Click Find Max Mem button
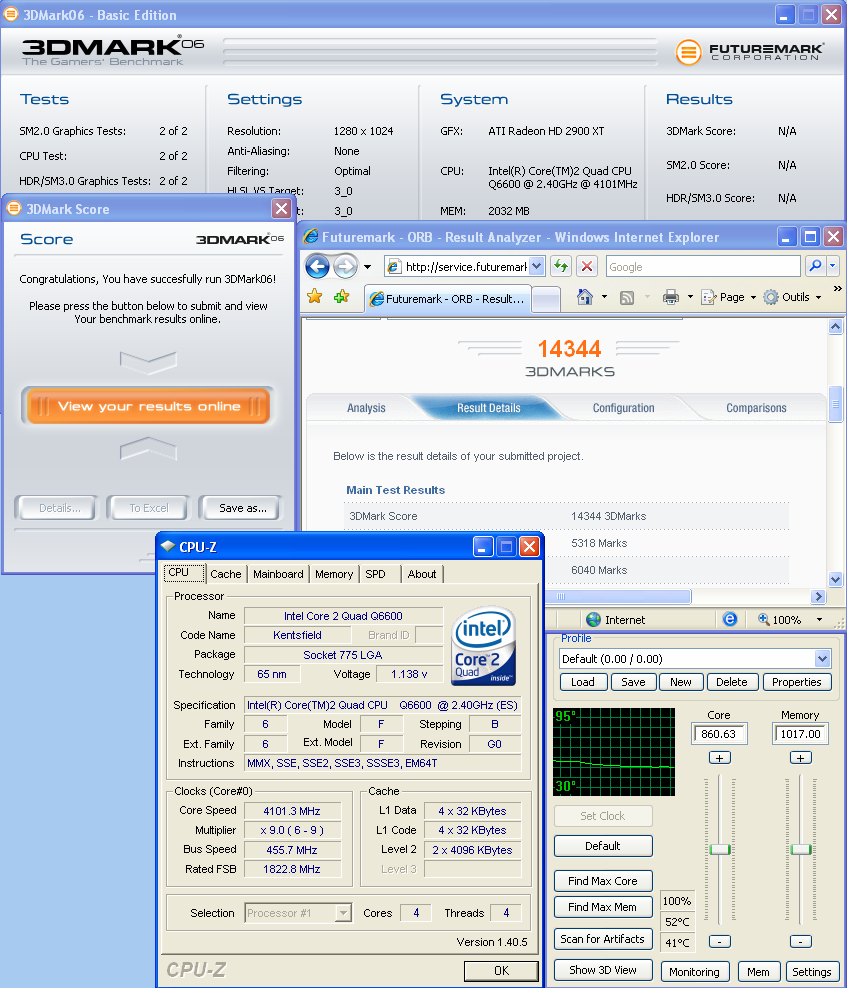847x988 pixels. point(602,907)
